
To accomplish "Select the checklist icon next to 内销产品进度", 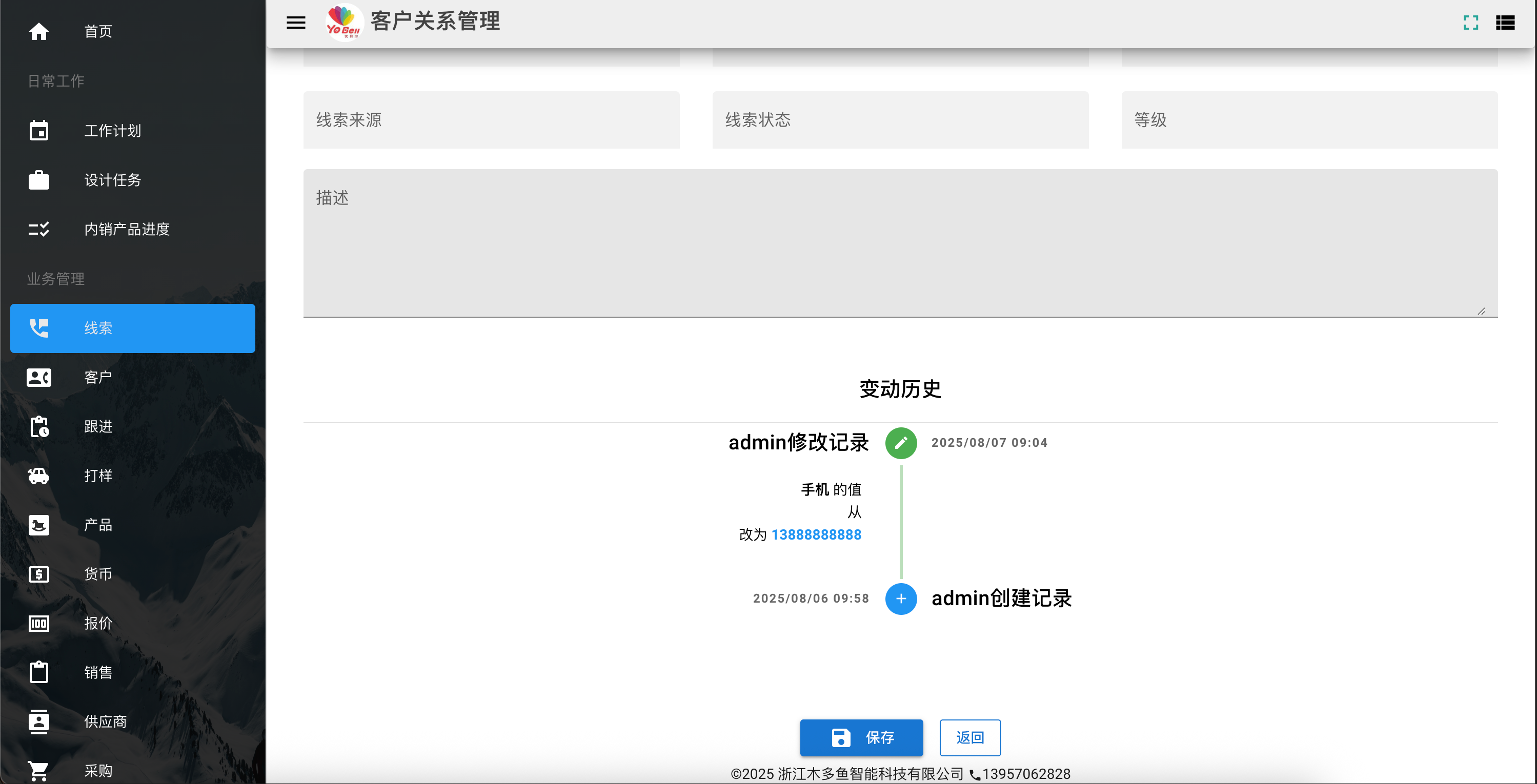I will point(39,229).
